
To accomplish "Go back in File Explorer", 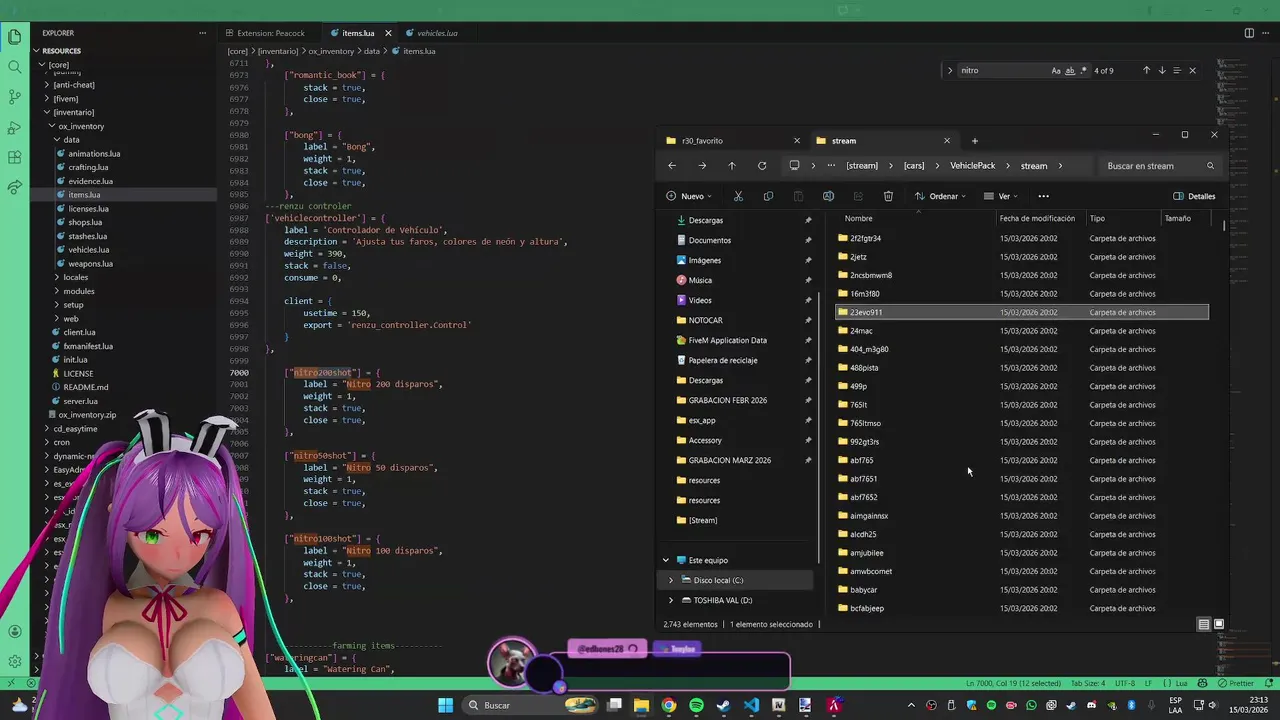I will (x=672, y=166).
